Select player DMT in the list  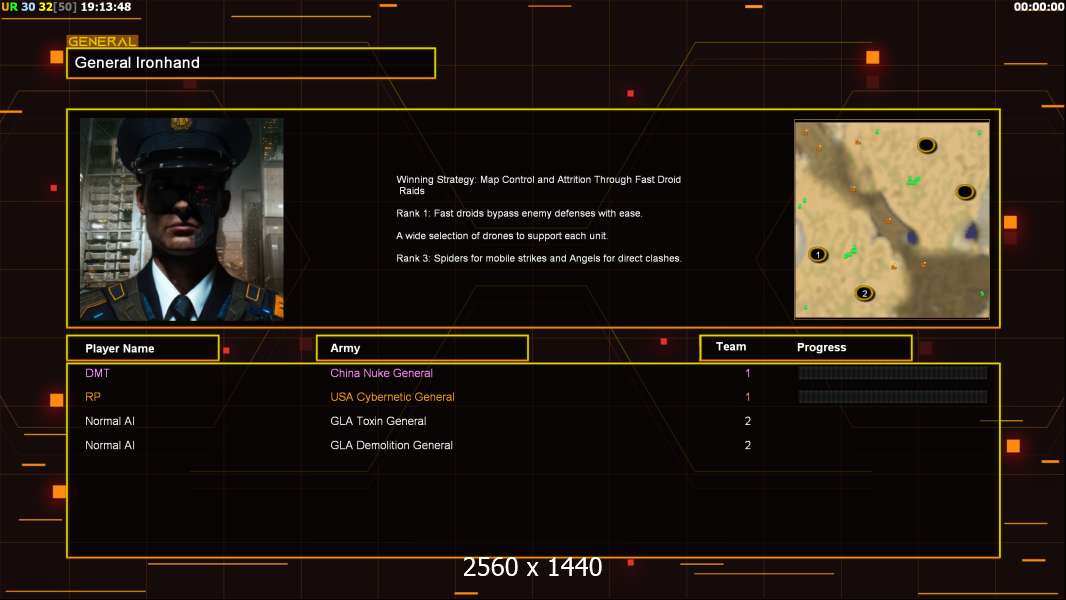click(x=97, y=373)
